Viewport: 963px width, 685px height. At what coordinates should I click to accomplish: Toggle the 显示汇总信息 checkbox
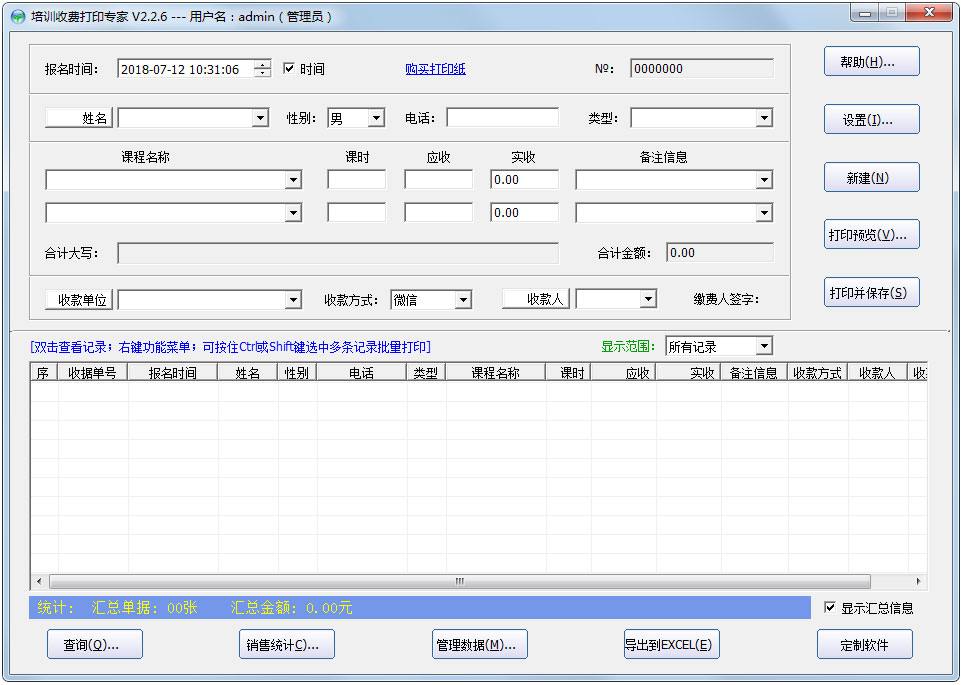click(x=830, y=607)
